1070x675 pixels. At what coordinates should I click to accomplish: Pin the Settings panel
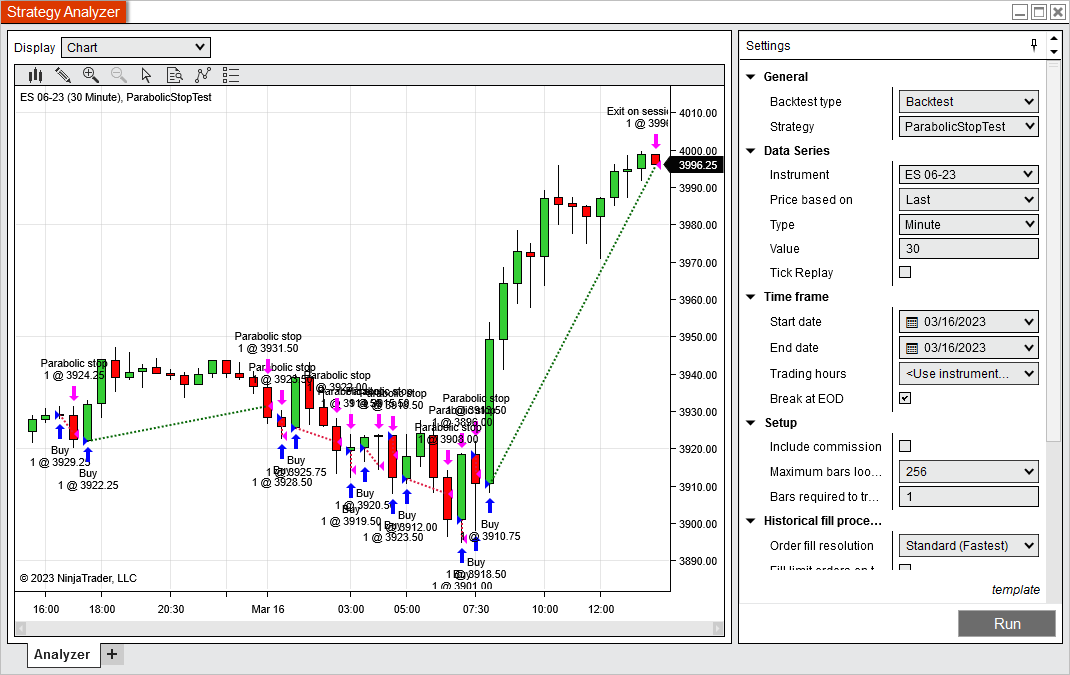(x=1034, y=45)
